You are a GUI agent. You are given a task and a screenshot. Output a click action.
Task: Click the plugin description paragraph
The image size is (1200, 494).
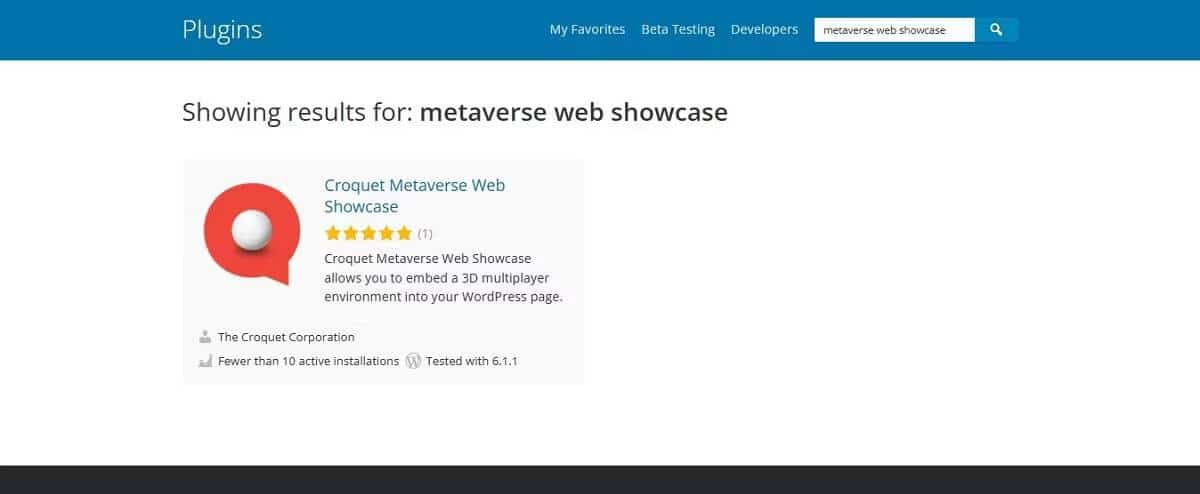(443, 278)
